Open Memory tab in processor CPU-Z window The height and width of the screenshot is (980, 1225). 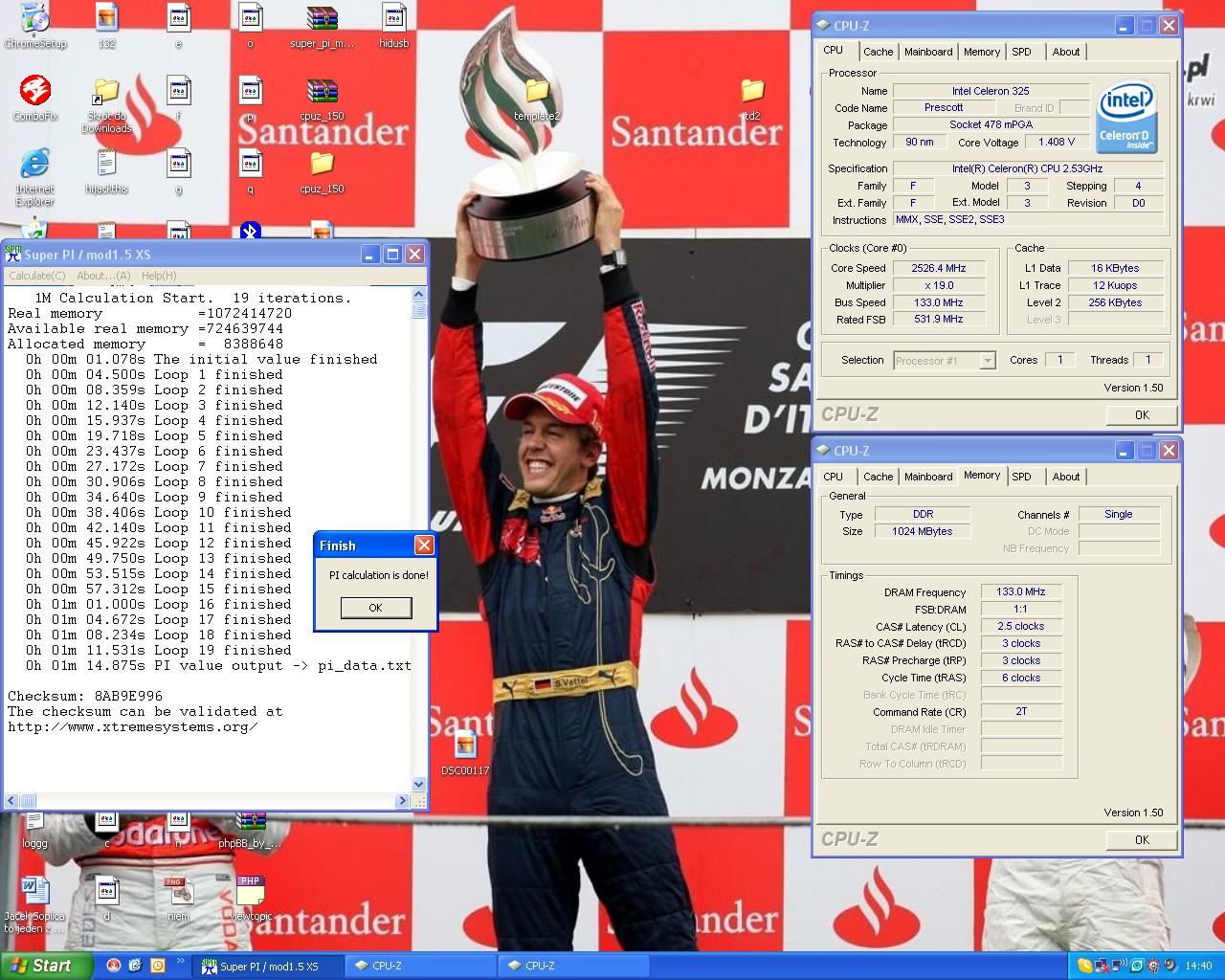pyautogui.click(x=982, y=52)
